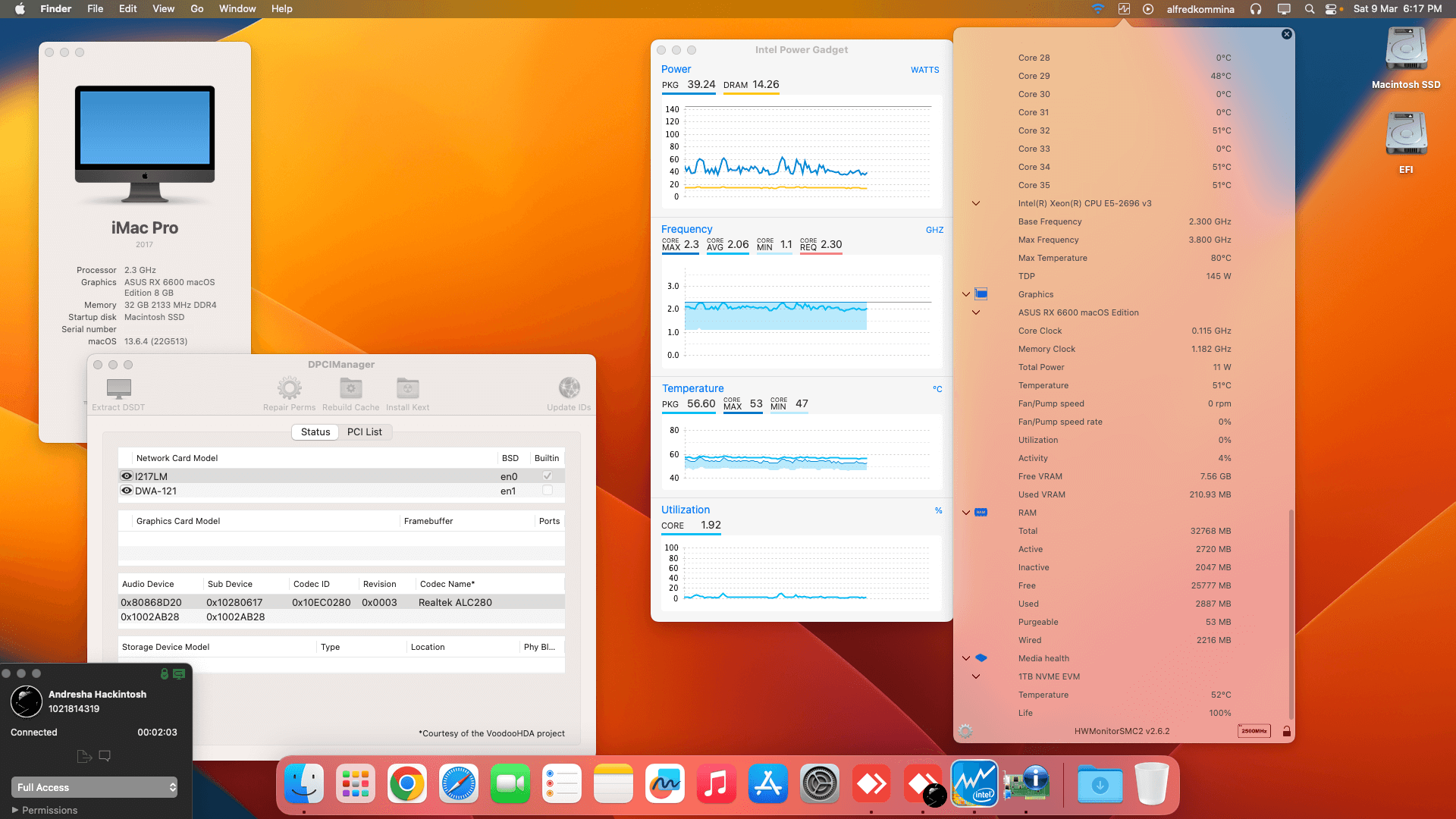
Task: Click Core 29 temperature row in HWMonitorSMC2
Action: pyautogui.click(x=1125, y=76)
